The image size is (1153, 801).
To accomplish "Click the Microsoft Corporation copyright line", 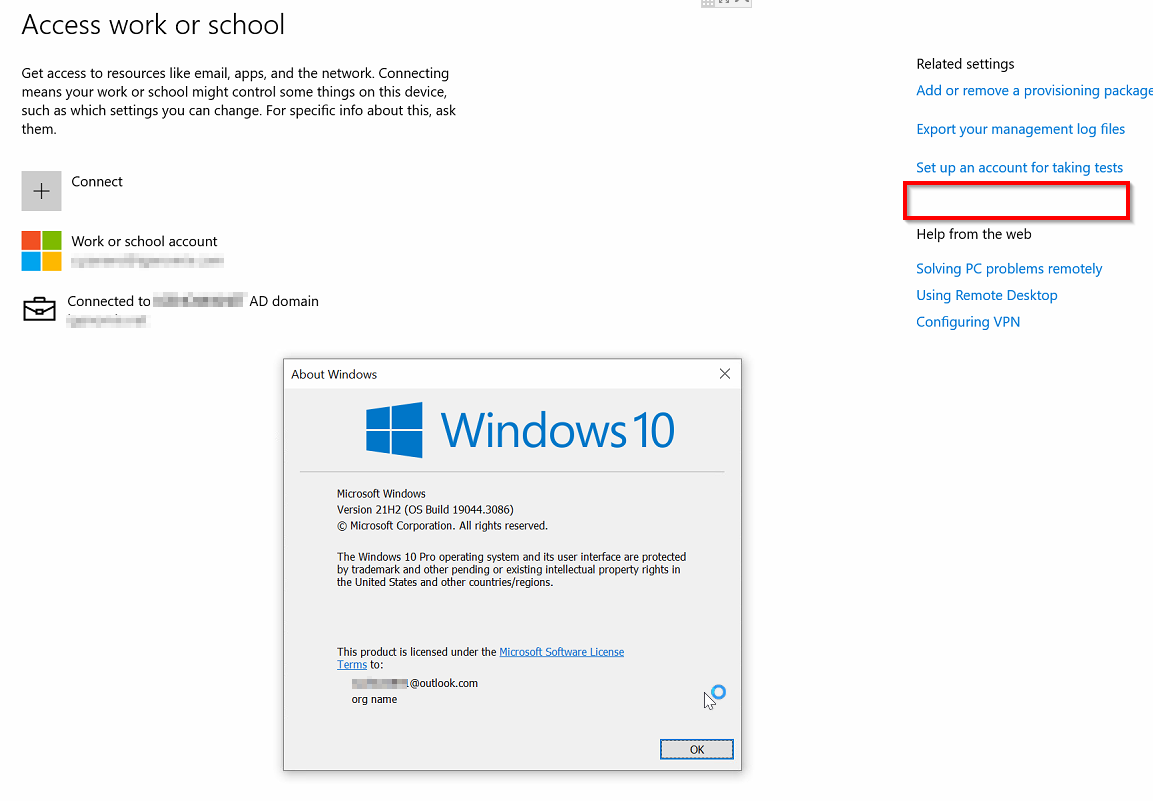I will [x=442, y=526].
